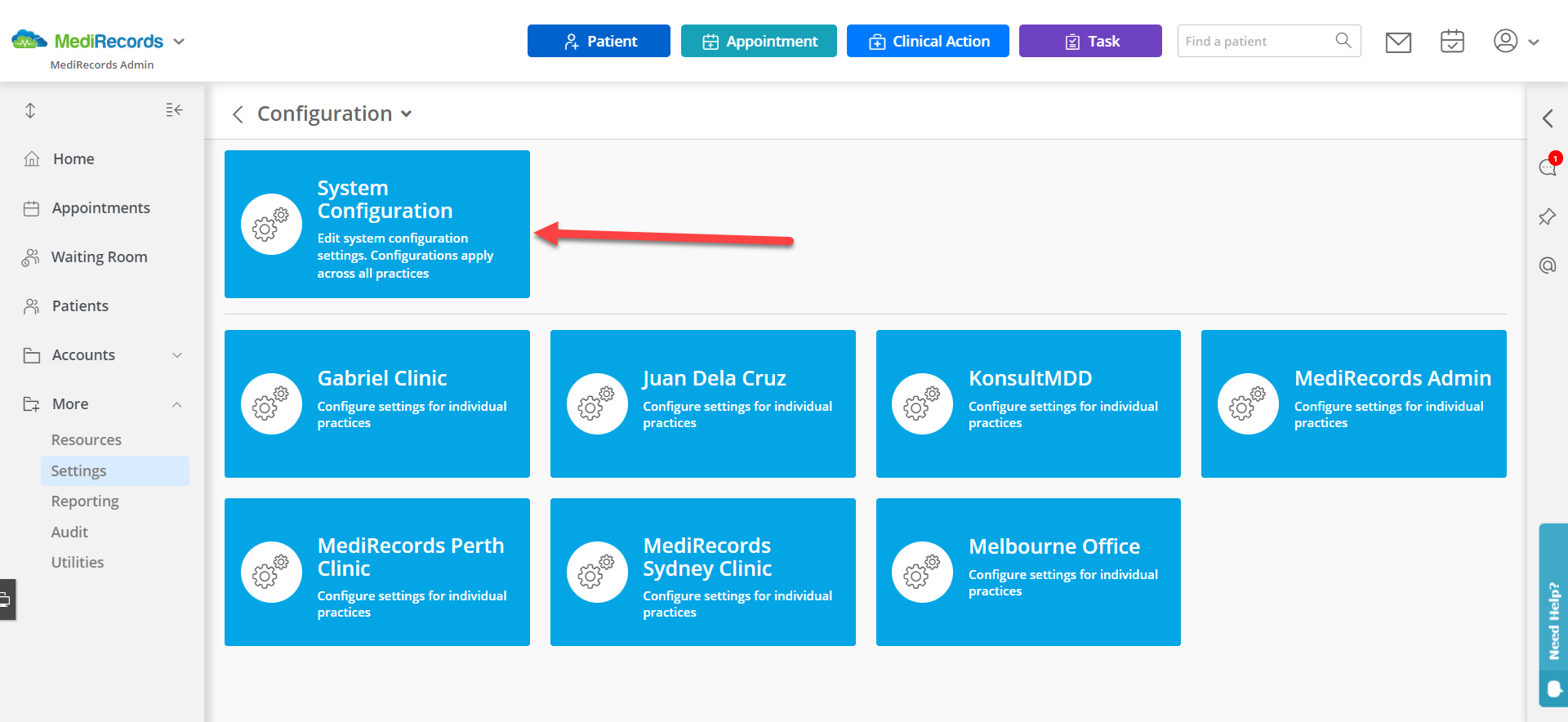Click the up-down reorder arrows icon in sidebar
This screenshot has height=722, width=1568.
30,110
